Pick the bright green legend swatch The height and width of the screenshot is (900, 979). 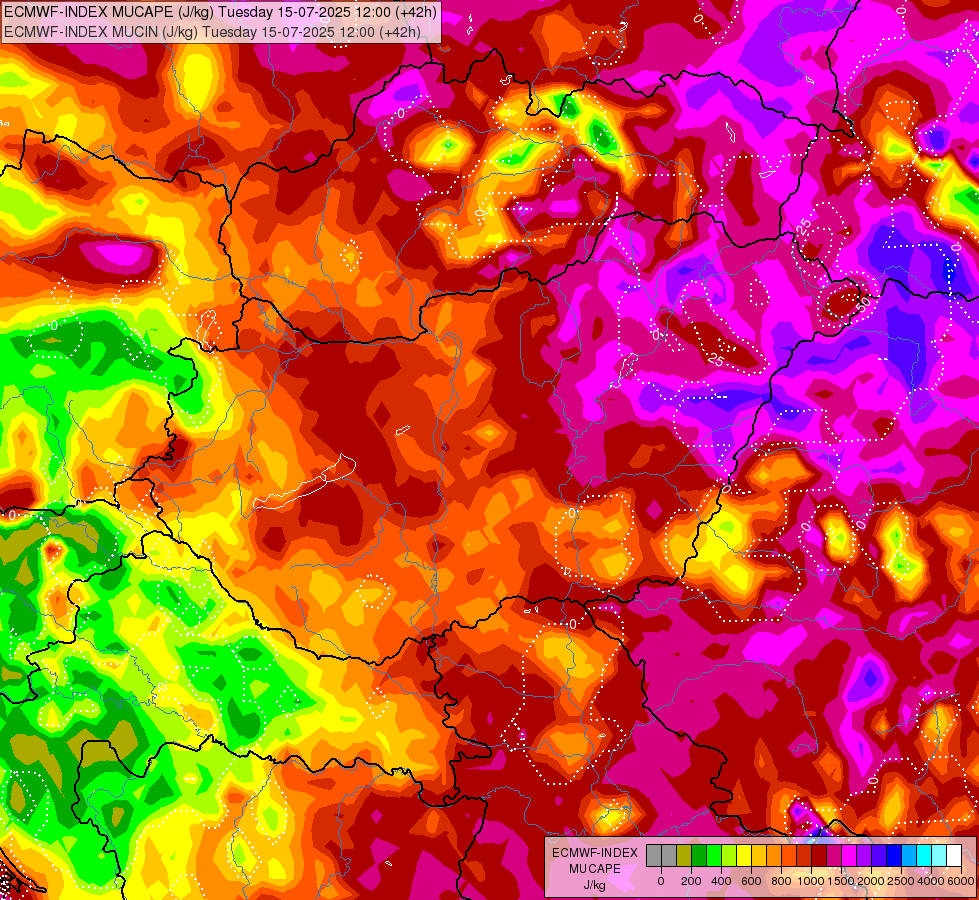pos(714,855)
